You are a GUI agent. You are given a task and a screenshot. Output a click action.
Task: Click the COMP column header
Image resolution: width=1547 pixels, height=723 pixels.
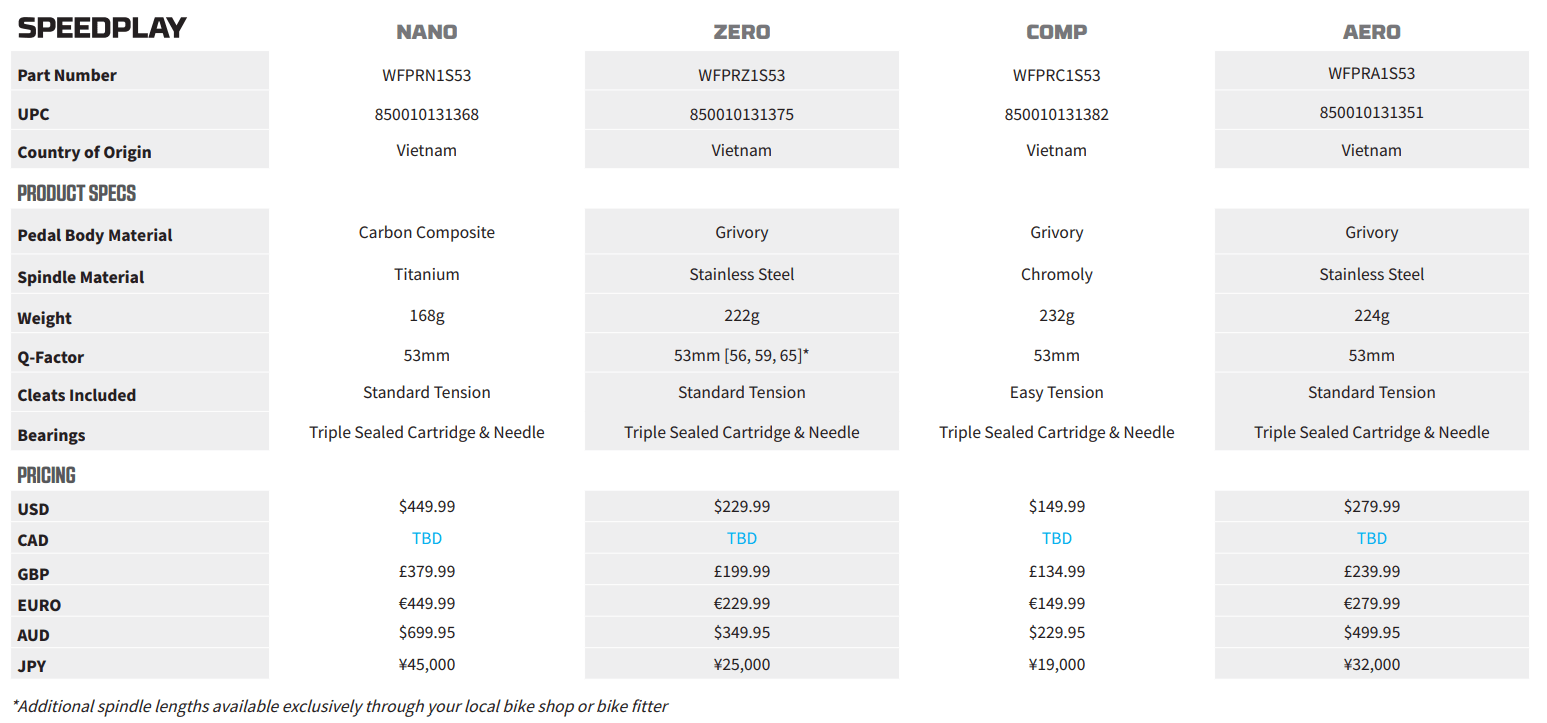tap(1057, 32)
